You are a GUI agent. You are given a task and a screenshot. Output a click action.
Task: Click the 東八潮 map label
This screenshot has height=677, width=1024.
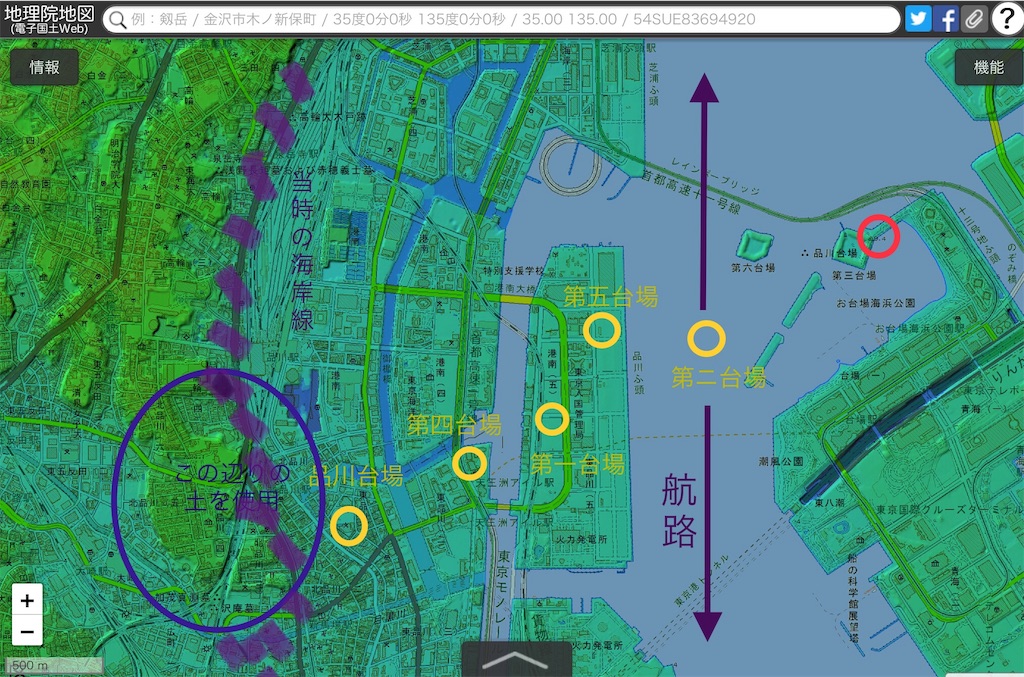click(829, 503)
